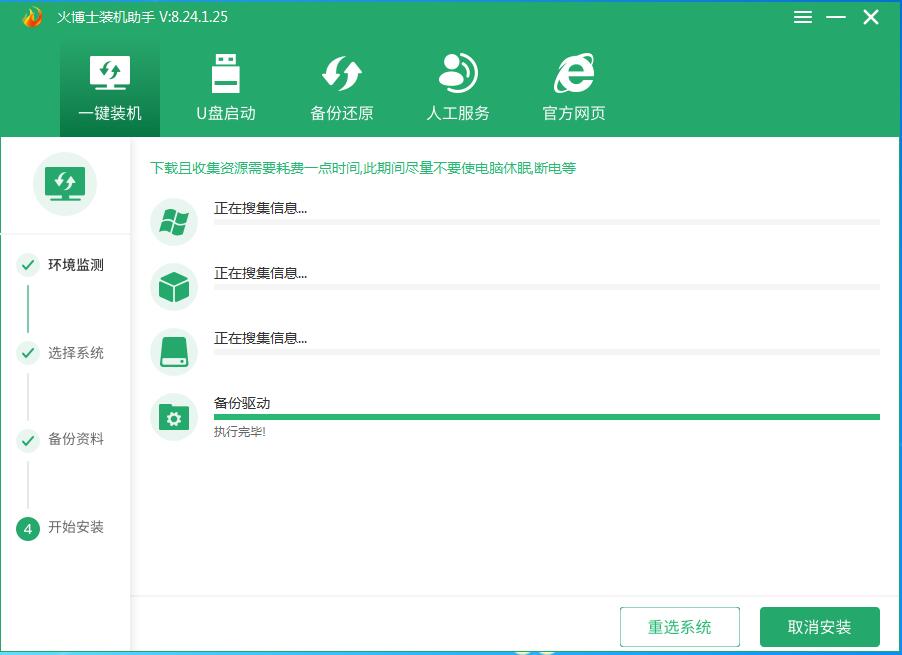Click the progress bar under the cube icon row
Screen dimensions: 902x655
[x=546, y=287]
